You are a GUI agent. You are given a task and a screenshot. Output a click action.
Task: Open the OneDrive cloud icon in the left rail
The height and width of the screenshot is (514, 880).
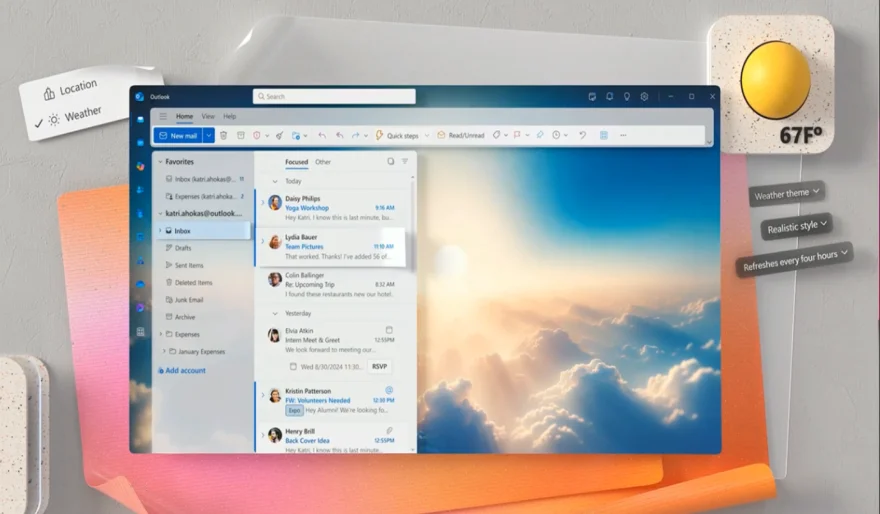coord(140,284)
